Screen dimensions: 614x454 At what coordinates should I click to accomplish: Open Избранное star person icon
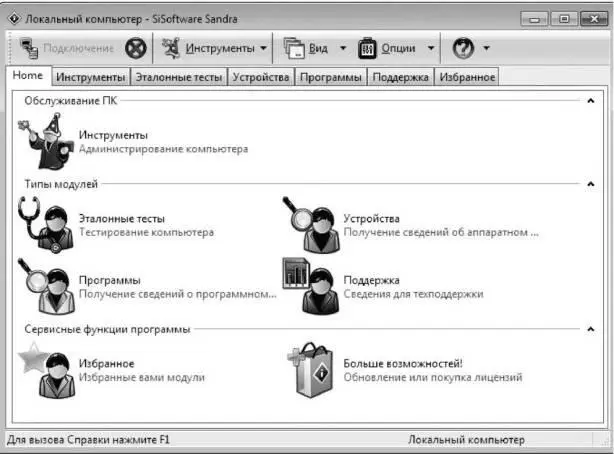pyautogui.click(x=46, y=370)
